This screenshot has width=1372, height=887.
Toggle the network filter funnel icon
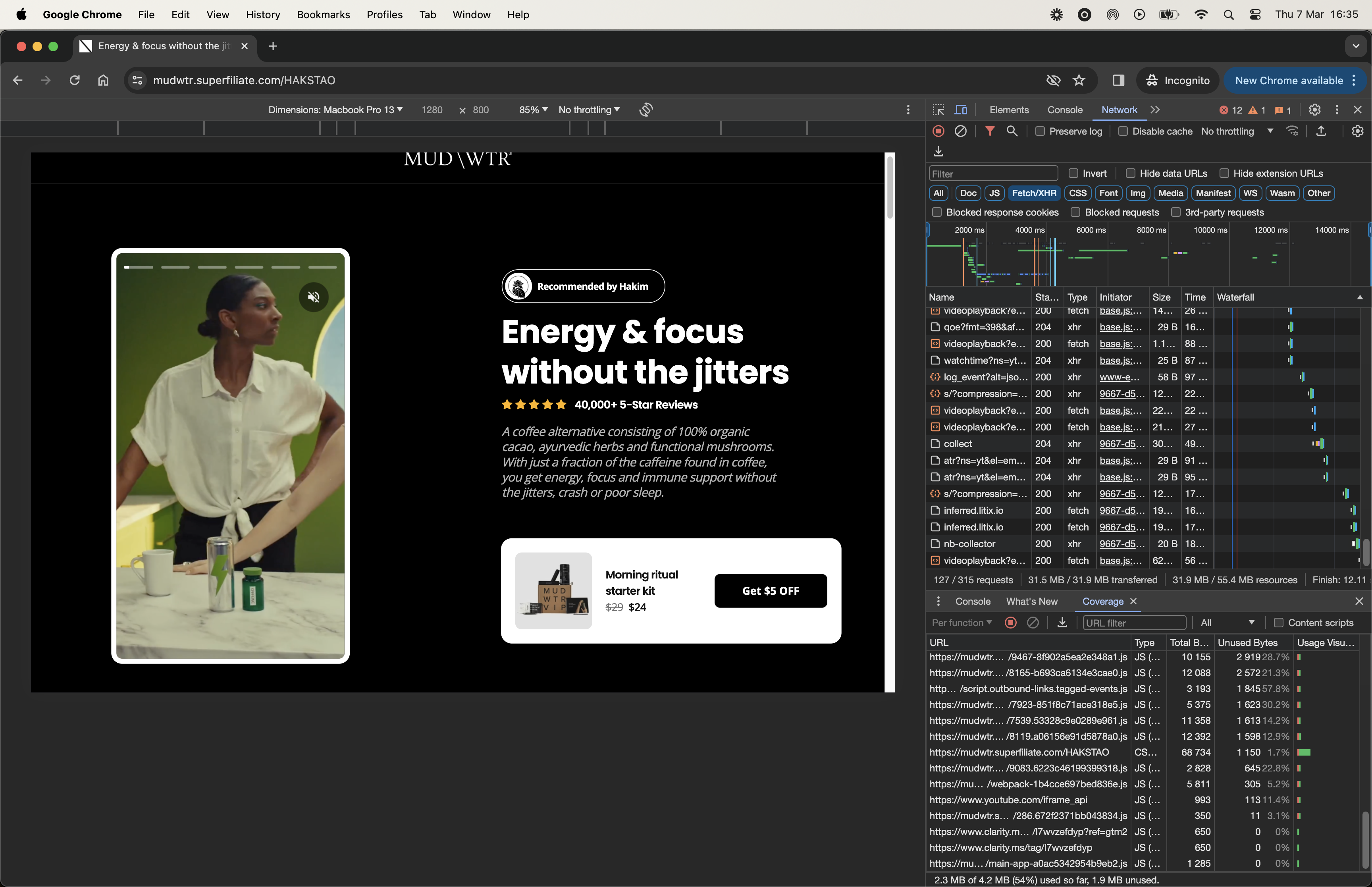[x=990, y=131]
